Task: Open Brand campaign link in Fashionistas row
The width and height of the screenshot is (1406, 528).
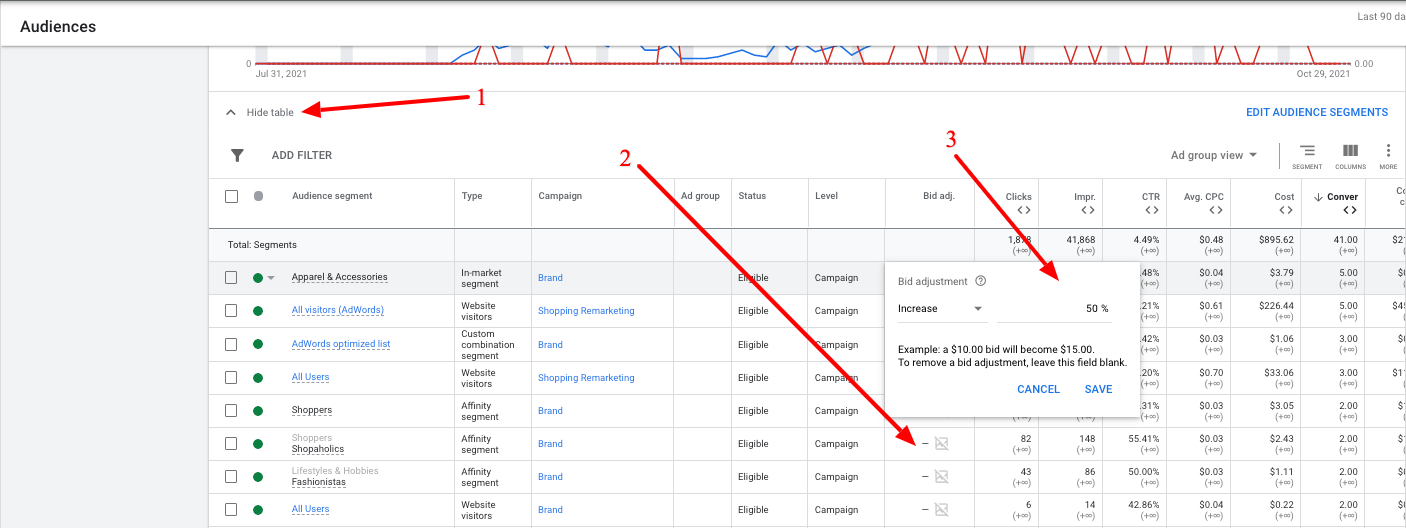Action: [x=550, y=476]
